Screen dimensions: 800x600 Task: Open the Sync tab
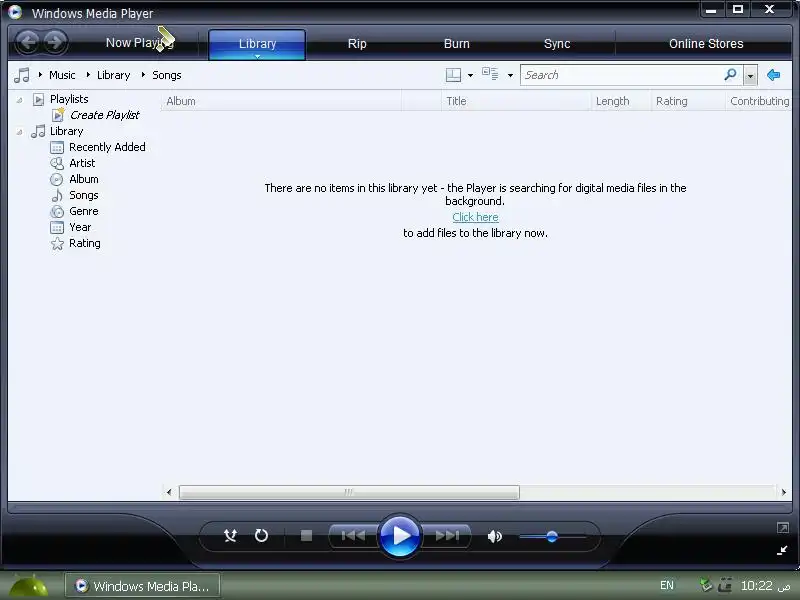coord(557,44)
